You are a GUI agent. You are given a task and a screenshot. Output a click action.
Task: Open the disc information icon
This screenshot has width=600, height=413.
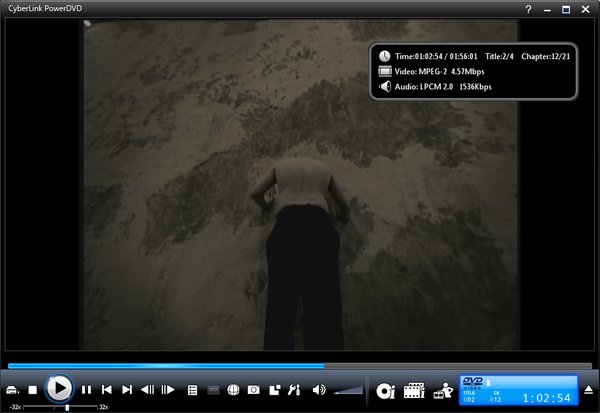tap(385, 391)
